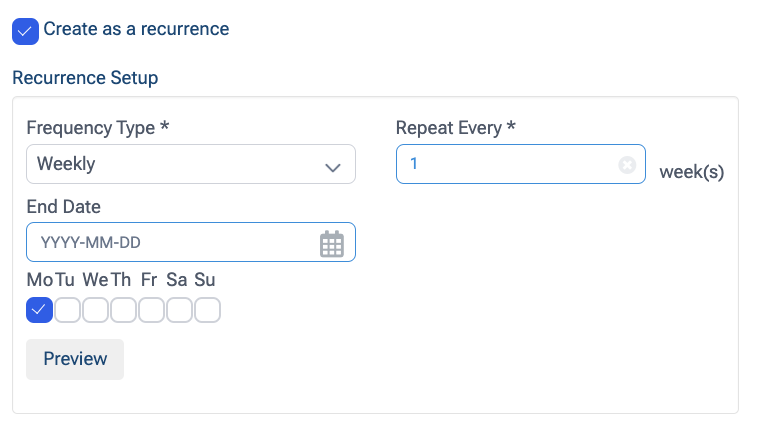
Task: Tick the Thursday (Th) checkbox
Action: coord(123,311)
